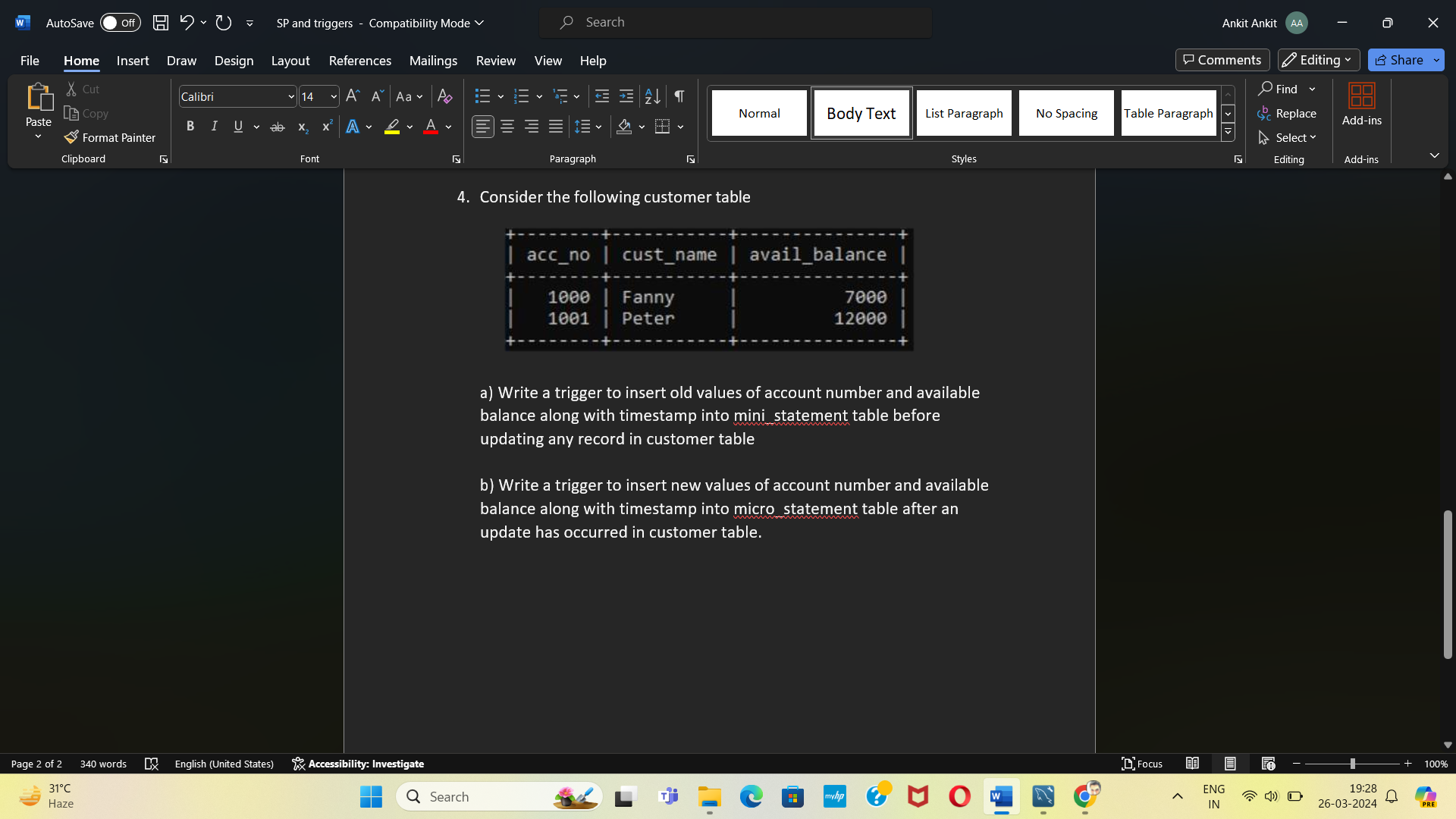Click the Undo icon
This screenshot has height=819, width=1456.
point(187,23)
